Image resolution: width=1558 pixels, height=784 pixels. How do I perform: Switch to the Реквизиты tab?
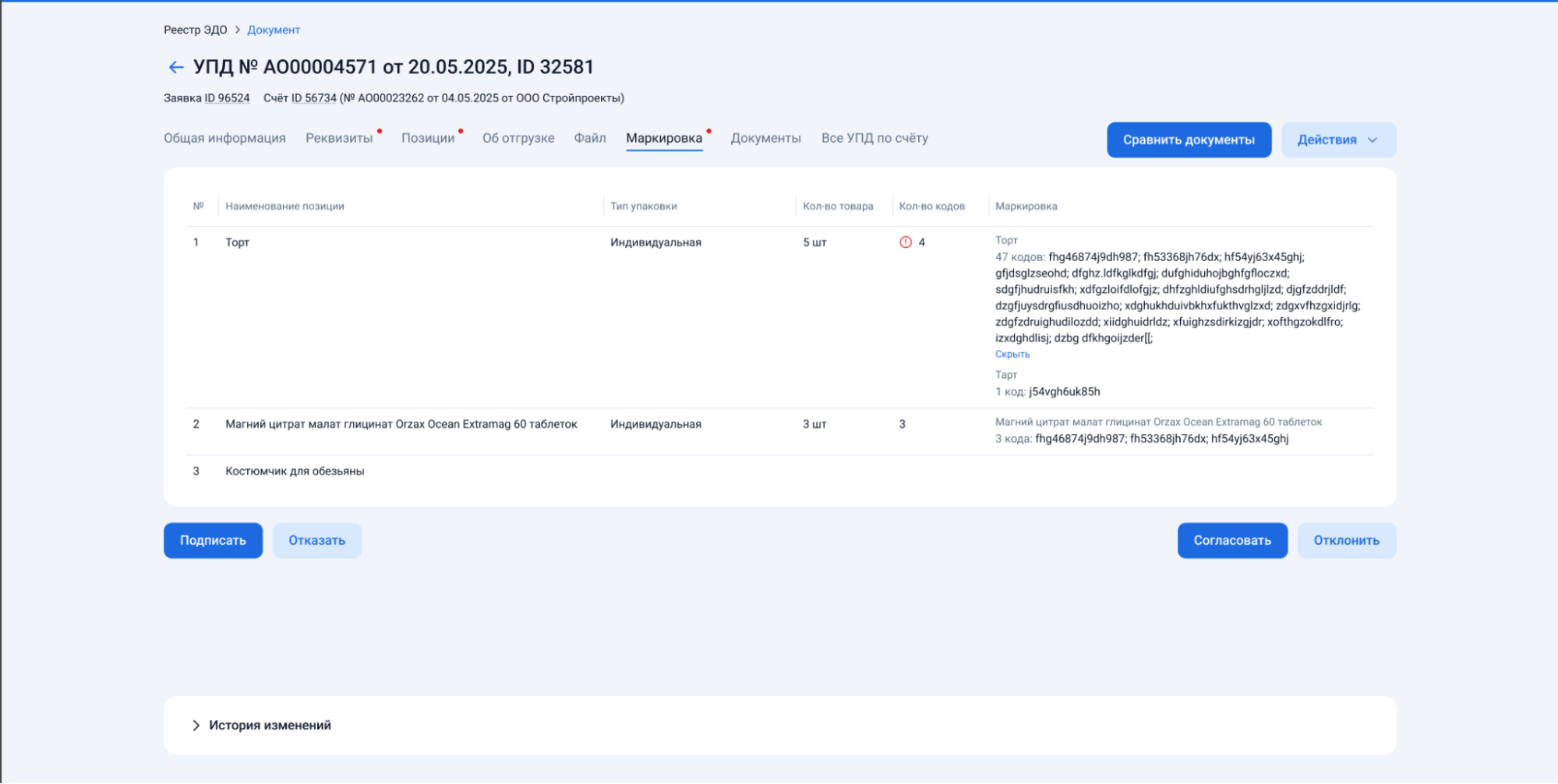click(x=339, y=138)
